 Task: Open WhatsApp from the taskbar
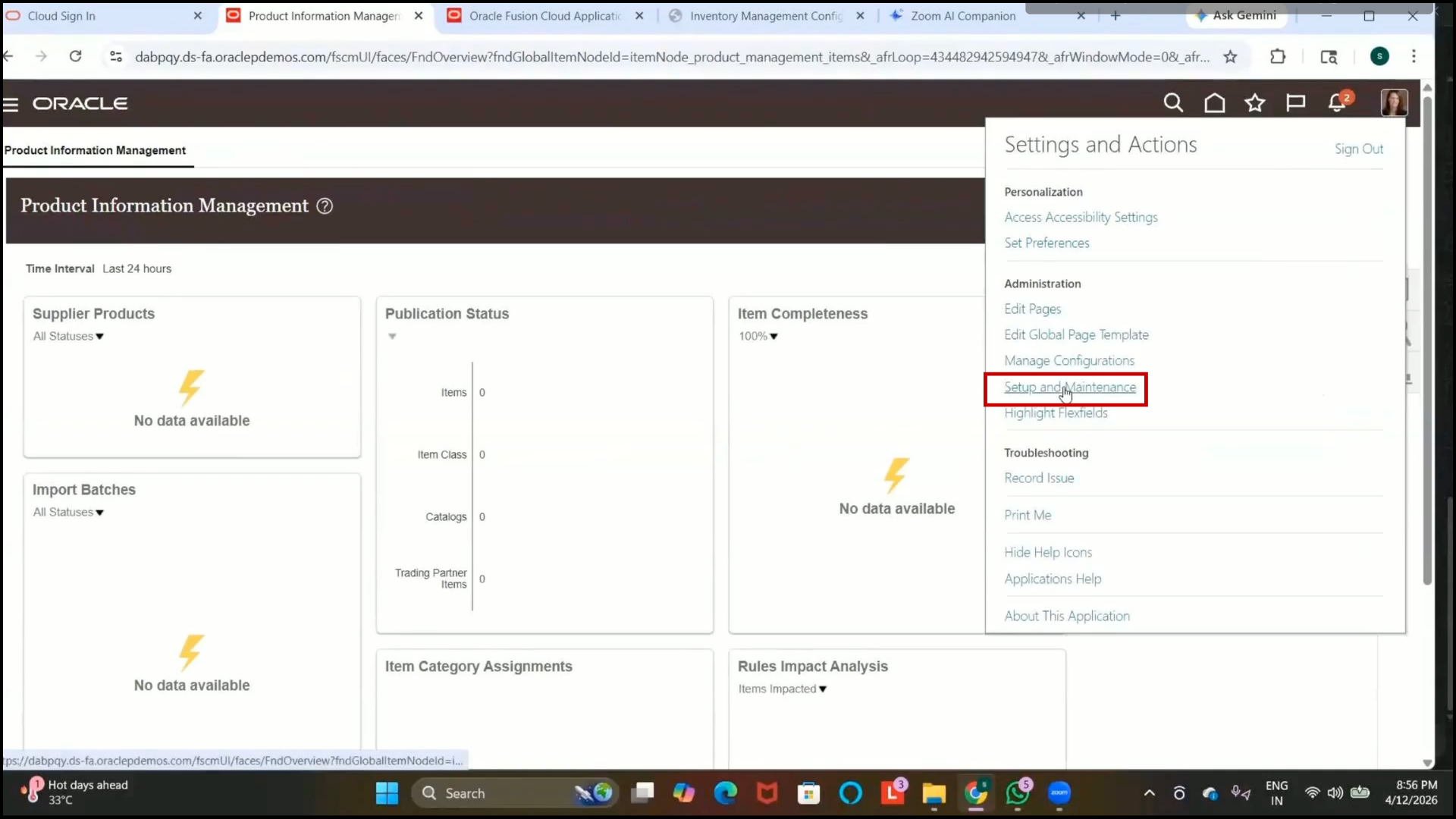pyautogui.click(x=1018, y=793)
